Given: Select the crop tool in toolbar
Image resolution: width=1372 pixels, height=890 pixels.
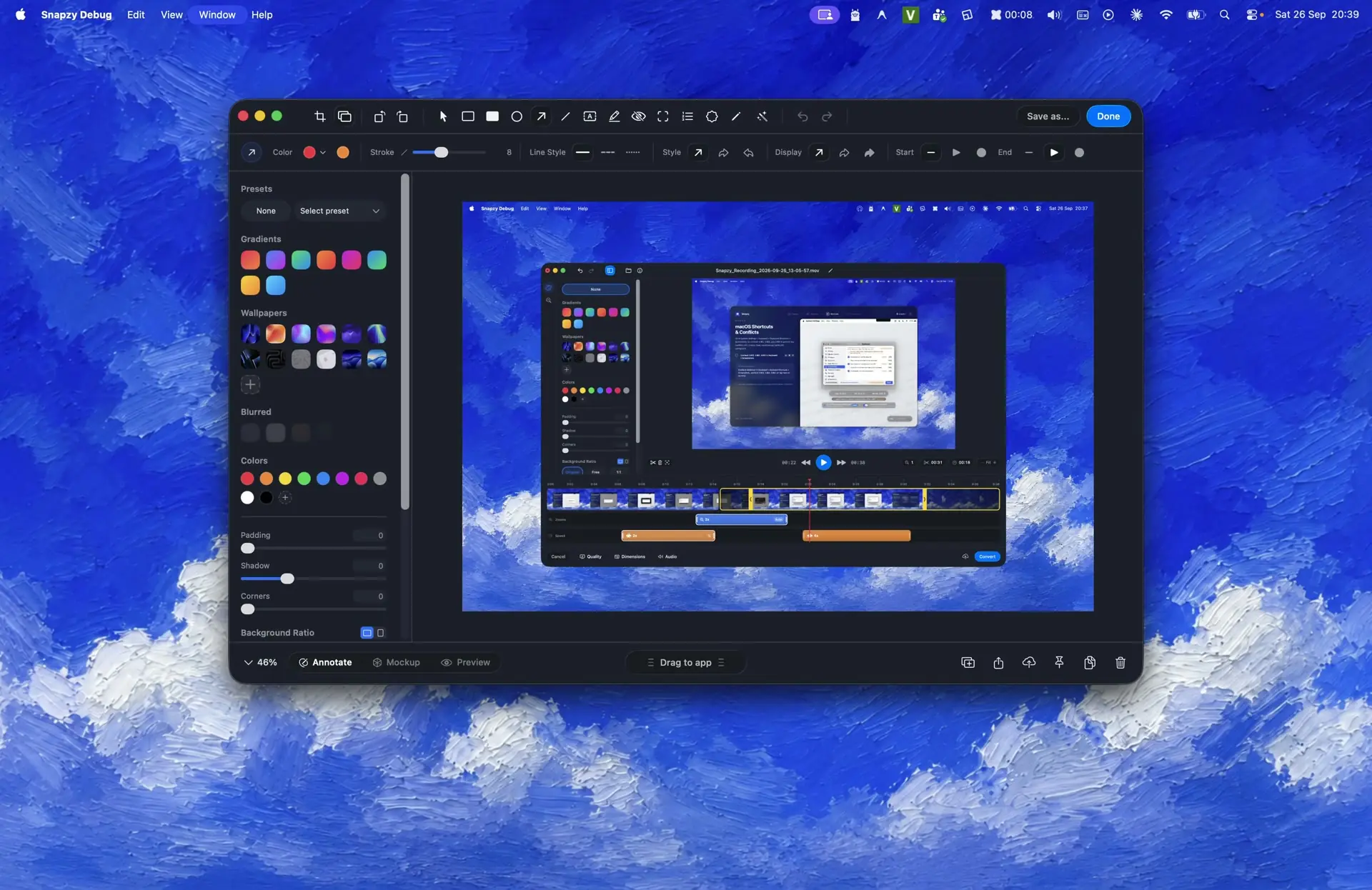Looking at the screenshot, I should coord(319,116).
